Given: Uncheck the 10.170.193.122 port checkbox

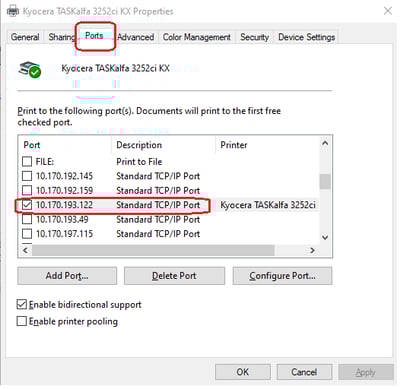Looking at the screenshot, I should click(x=27, y=205).
